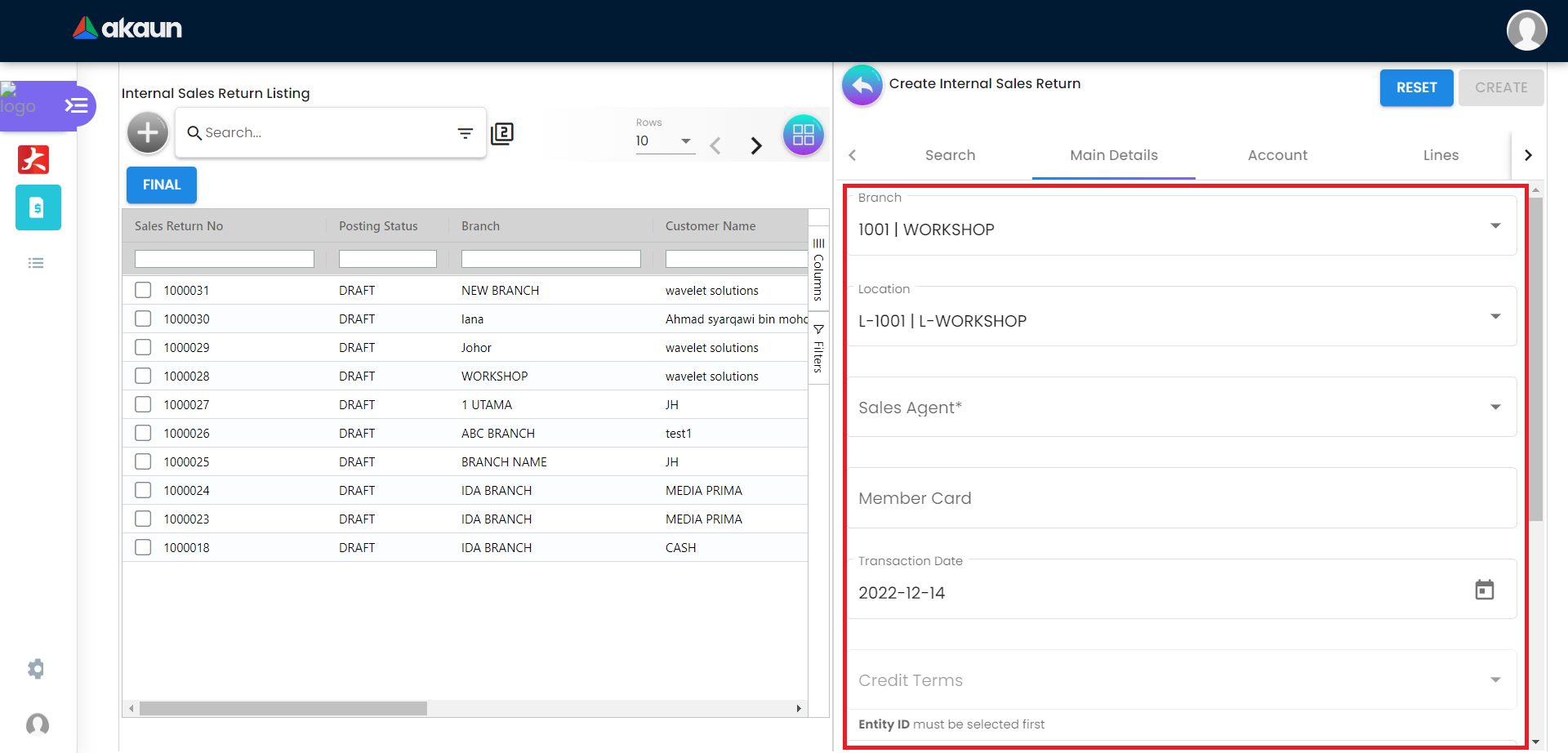Open the Sales Agent dropdown

click(x=1494, y=407)
